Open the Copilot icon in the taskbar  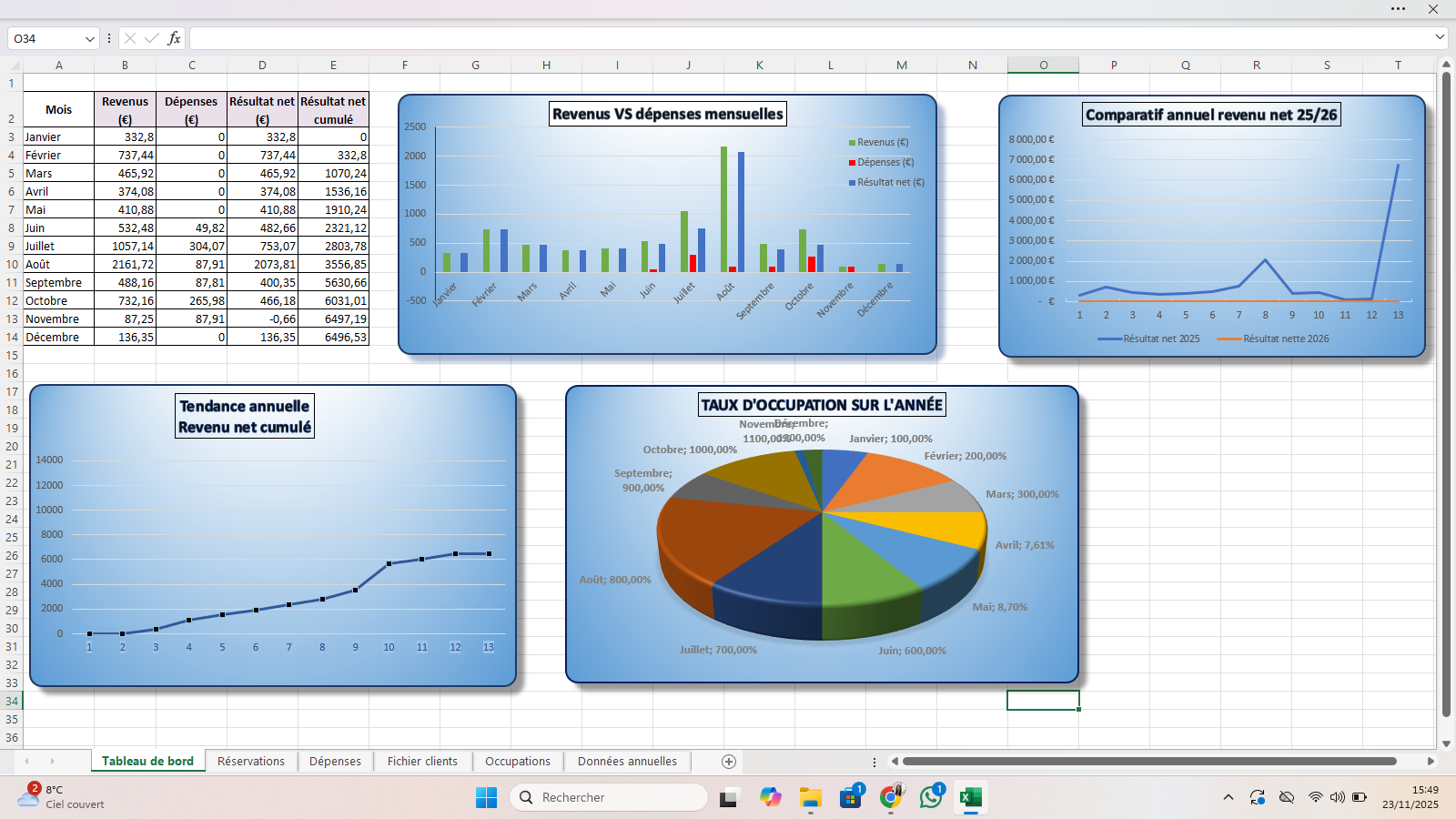click(x=771, y=798)
